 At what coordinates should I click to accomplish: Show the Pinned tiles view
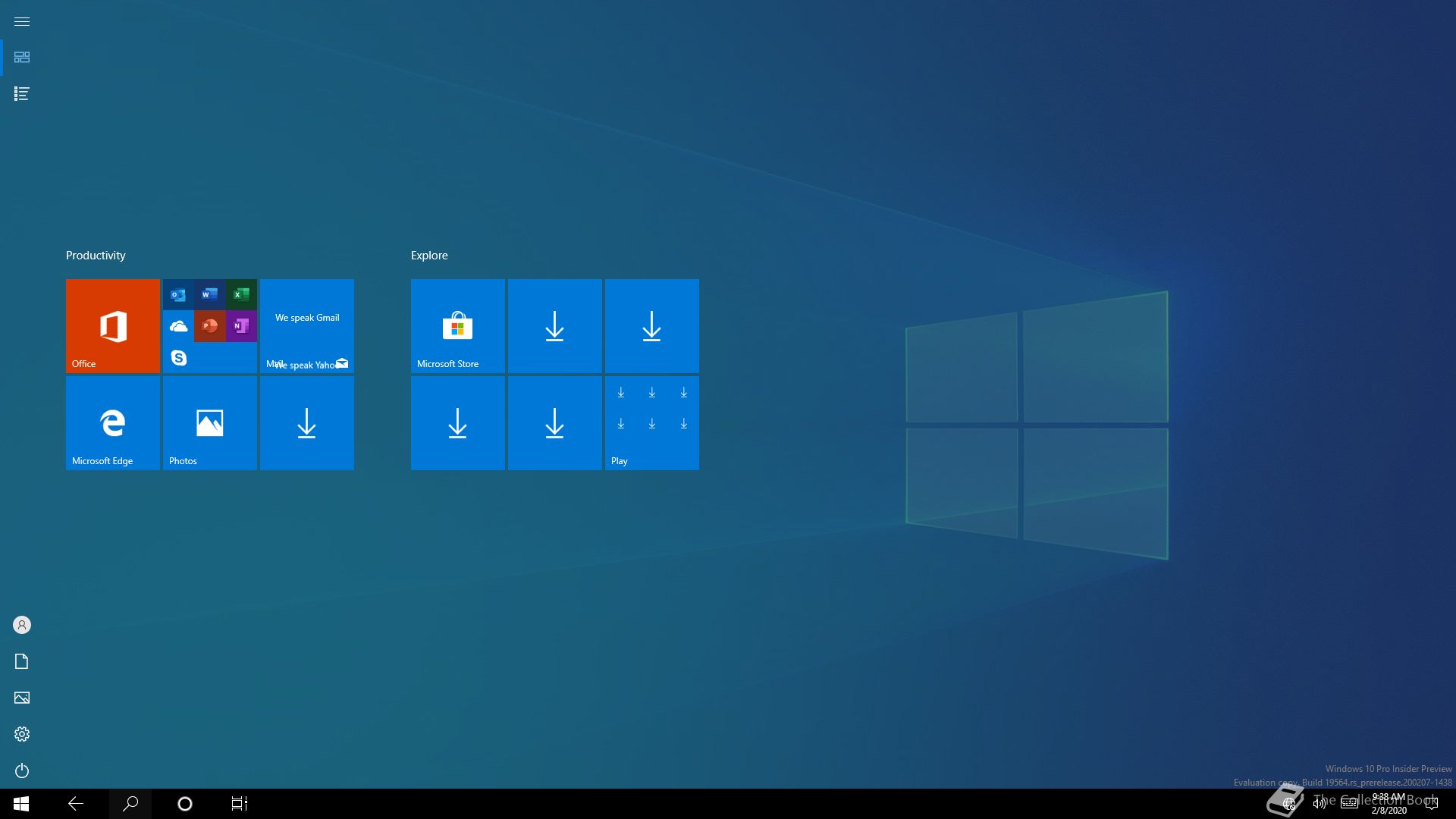[22, 58]
